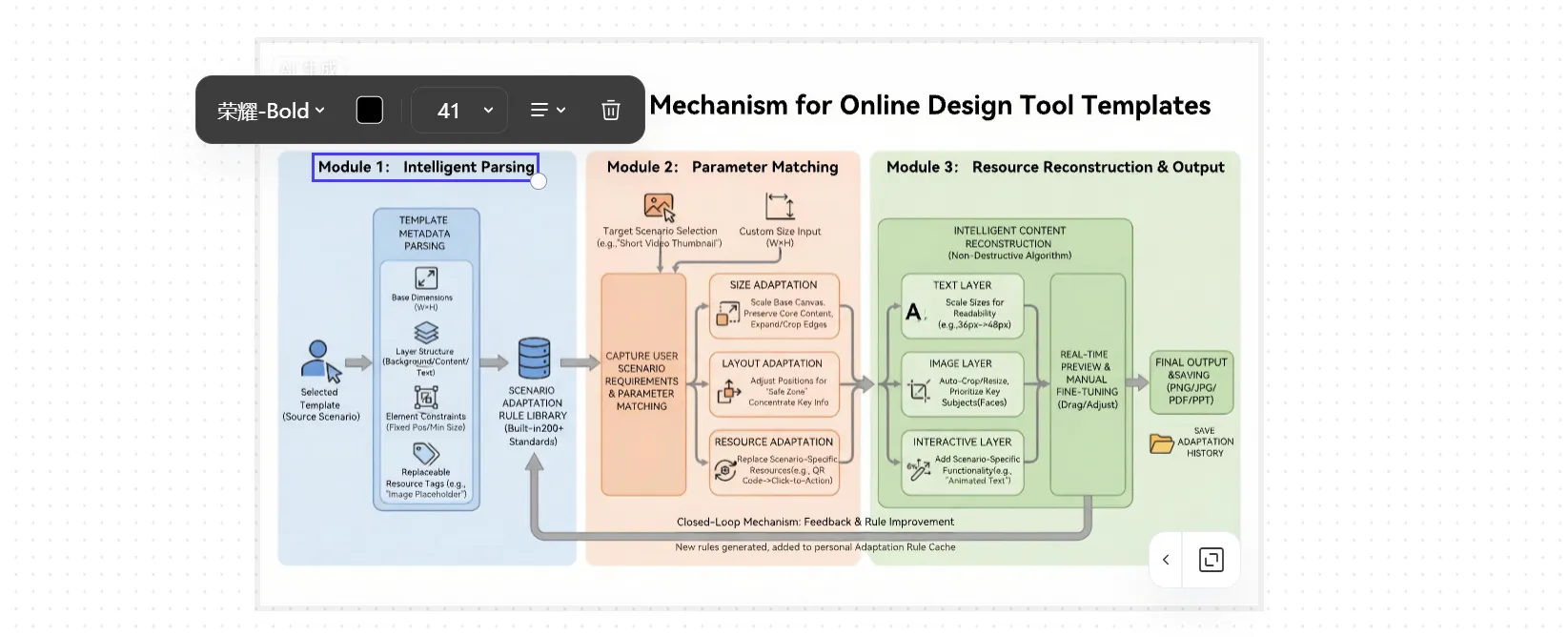This screenshot has height=637, width=1568.
Task: Click the Custom Size Input dimension icon
Action: coord(780,207)
